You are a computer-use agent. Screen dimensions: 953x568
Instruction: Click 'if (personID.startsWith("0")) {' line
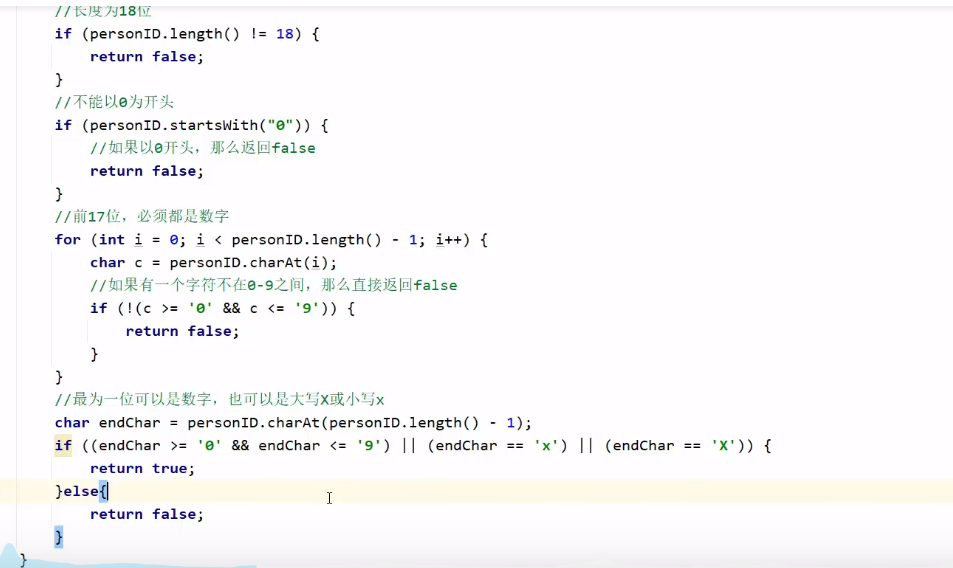coord(191,125)
